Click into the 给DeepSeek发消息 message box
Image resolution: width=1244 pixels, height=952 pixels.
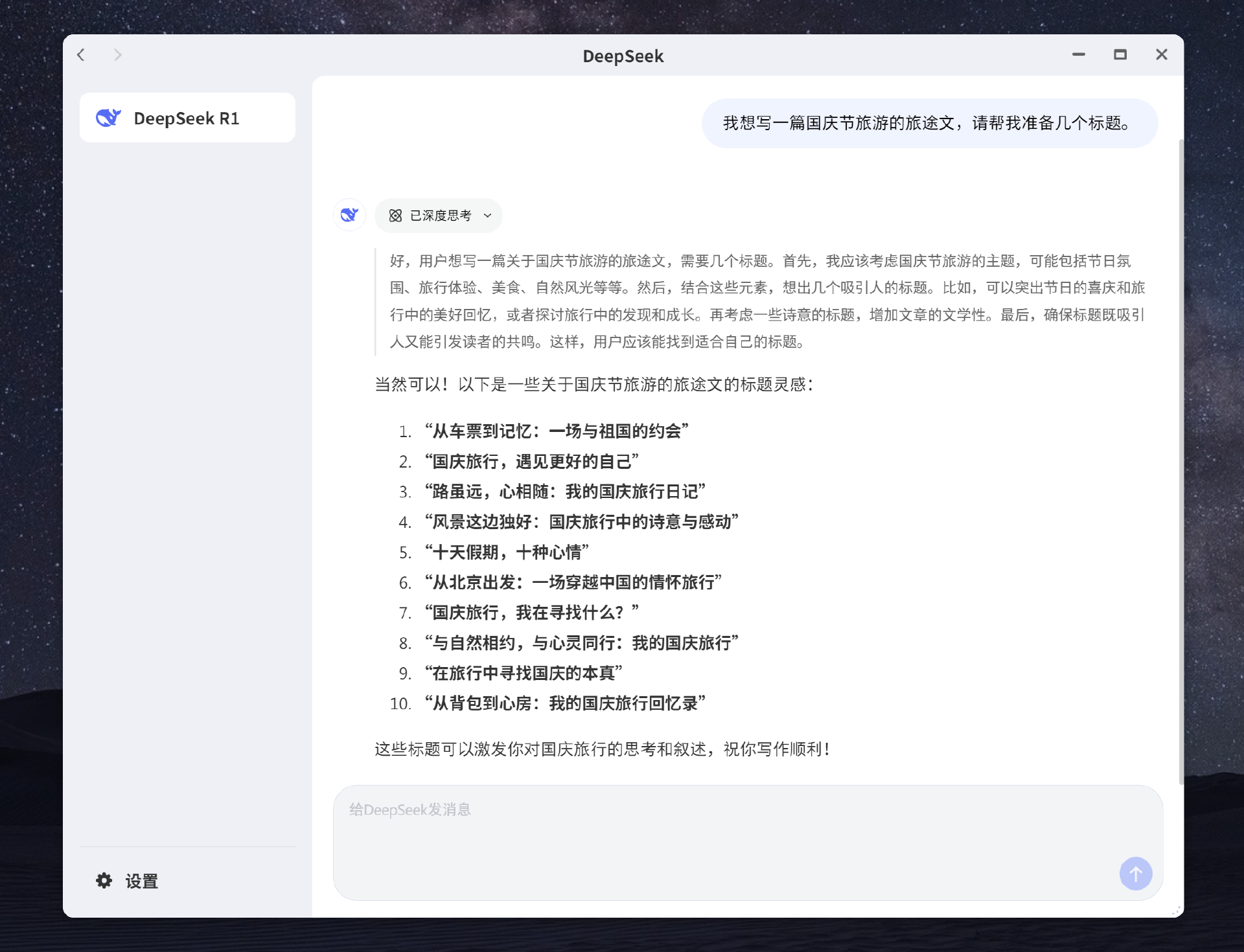[713, 835]
